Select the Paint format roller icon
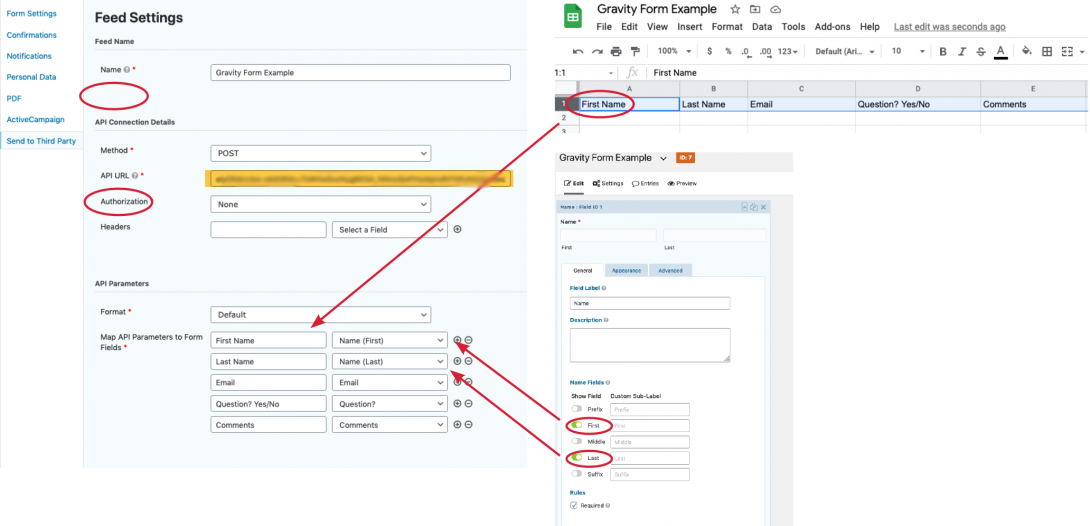 (635, 51)
